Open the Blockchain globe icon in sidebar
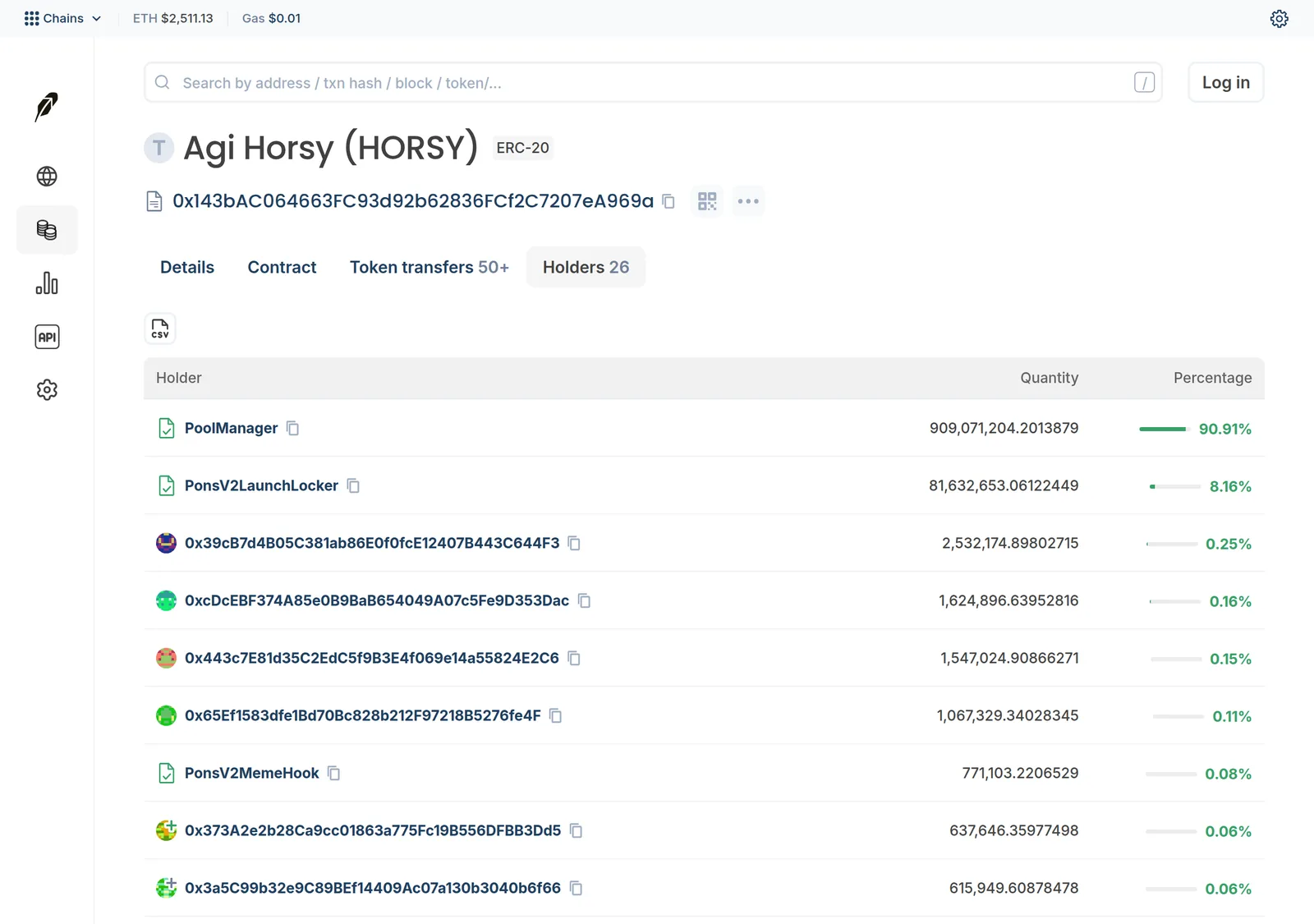This screenshot has height=924, width=1314. (x=47, y=177)
